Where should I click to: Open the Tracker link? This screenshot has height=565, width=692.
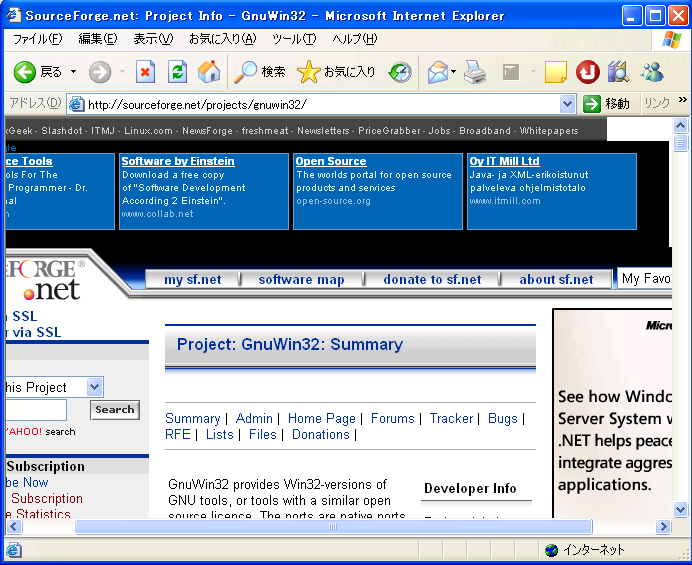451,418
